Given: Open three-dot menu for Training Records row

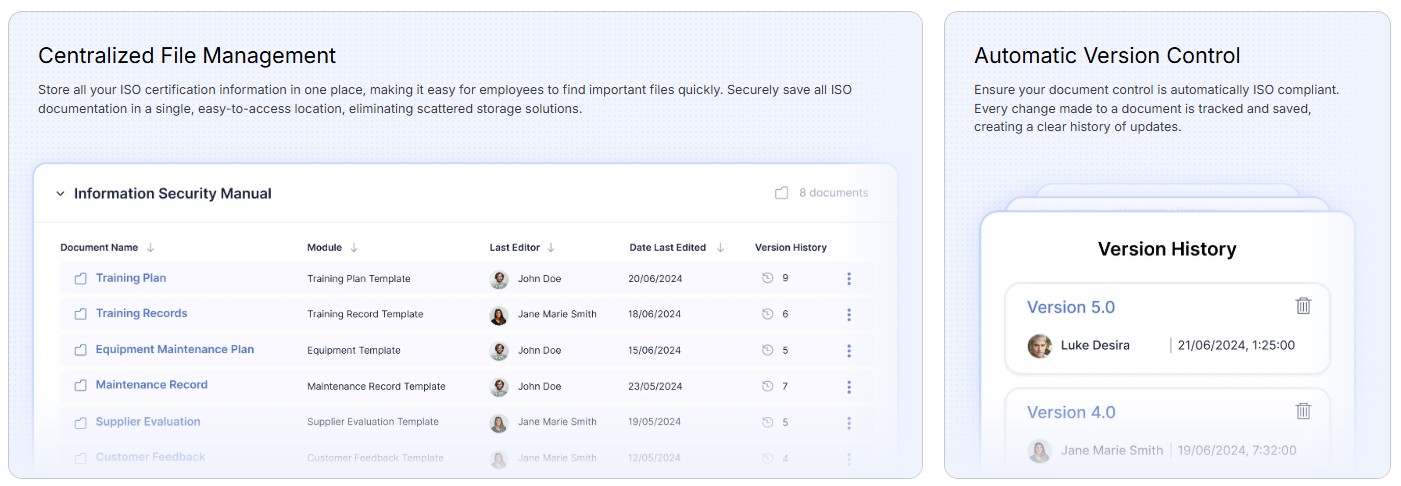Looking at the screenshot, I should click(x=849, y=314).
